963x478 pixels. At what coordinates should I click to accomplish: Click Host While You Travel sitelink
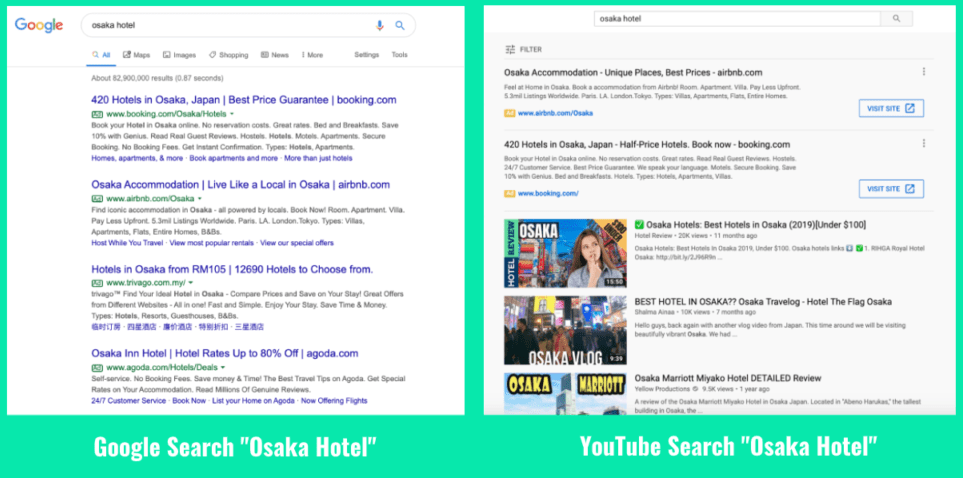127,243
